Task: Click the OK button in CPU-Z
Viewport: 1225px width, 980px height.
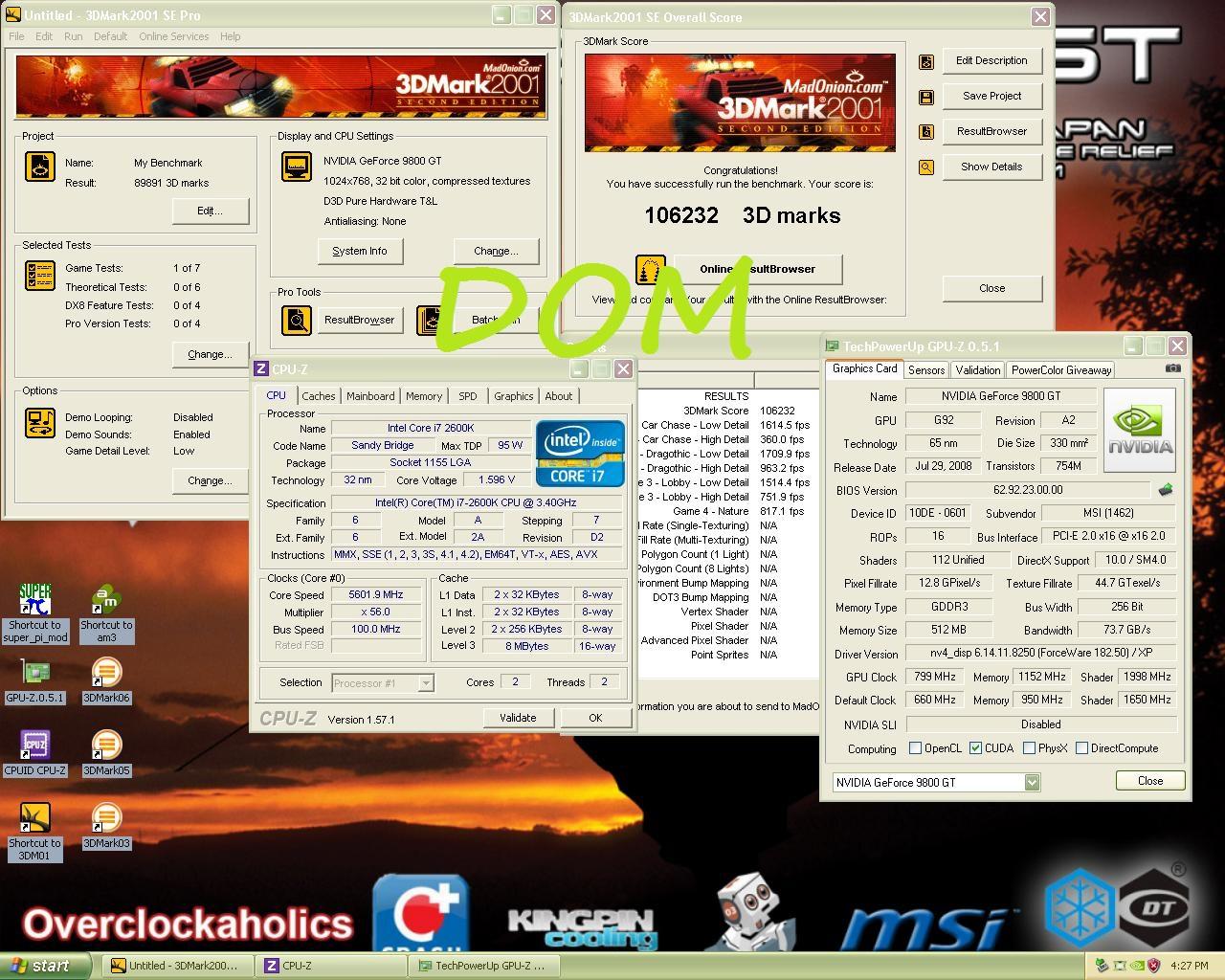Action: coord(595,718)
